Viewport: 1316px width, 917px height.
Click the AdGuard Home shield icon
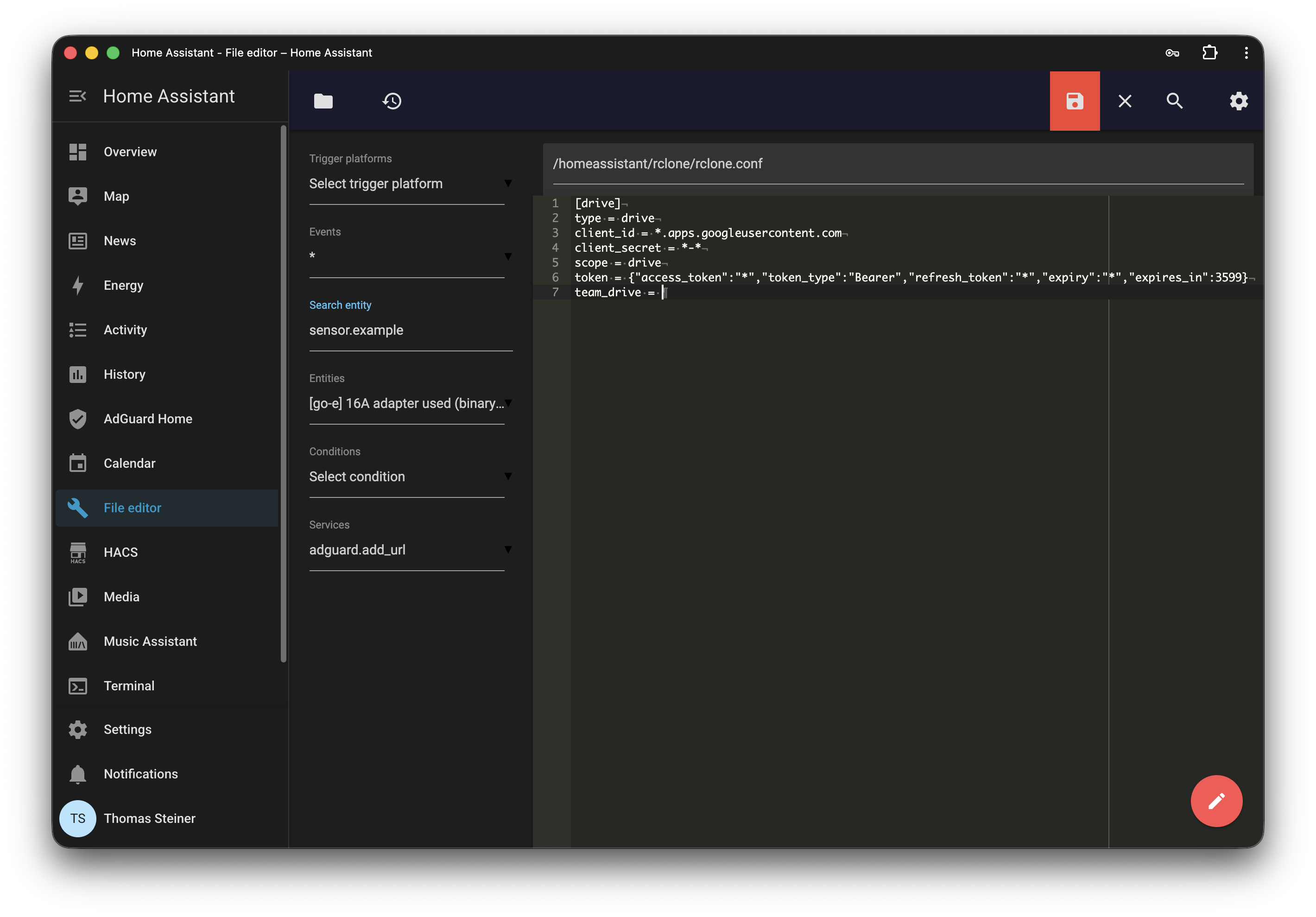point(78,419)
